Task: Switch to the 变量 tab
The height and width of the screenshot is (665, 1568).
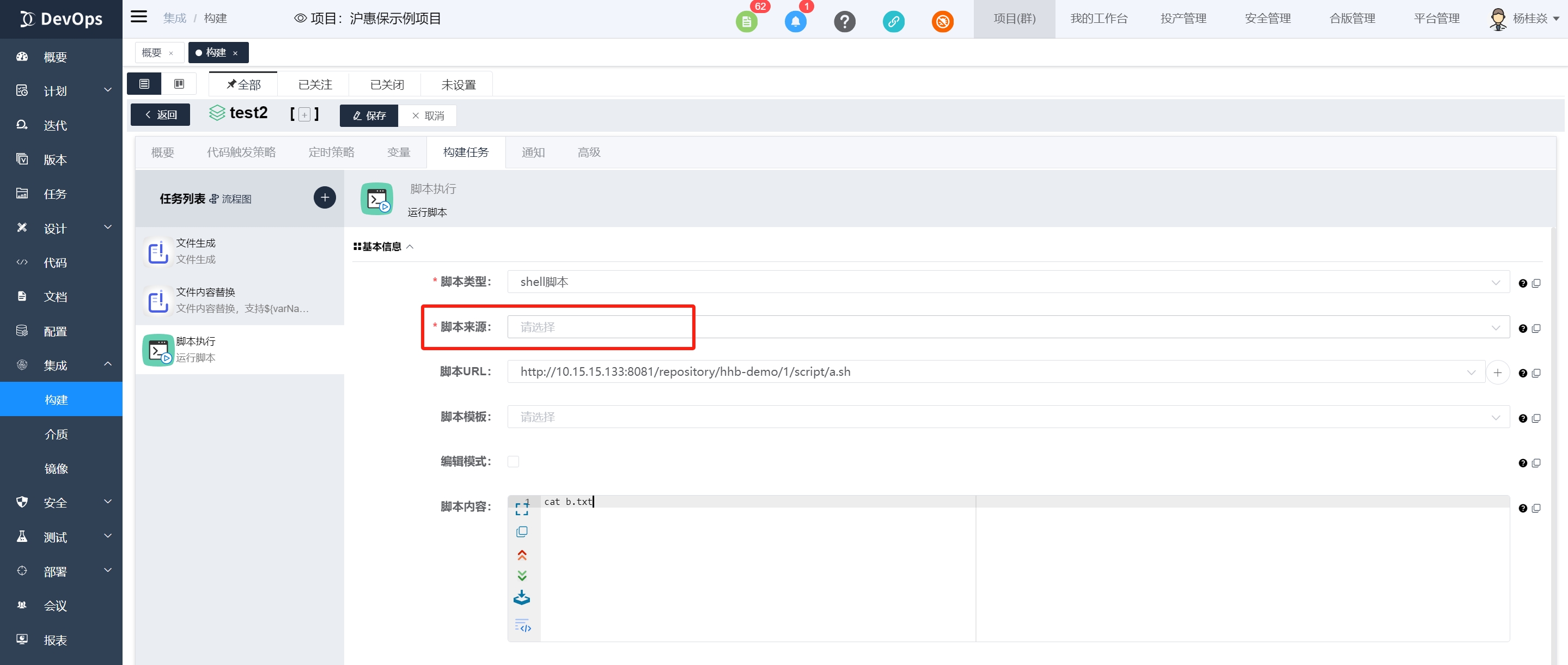Action: tap(399, 152)
